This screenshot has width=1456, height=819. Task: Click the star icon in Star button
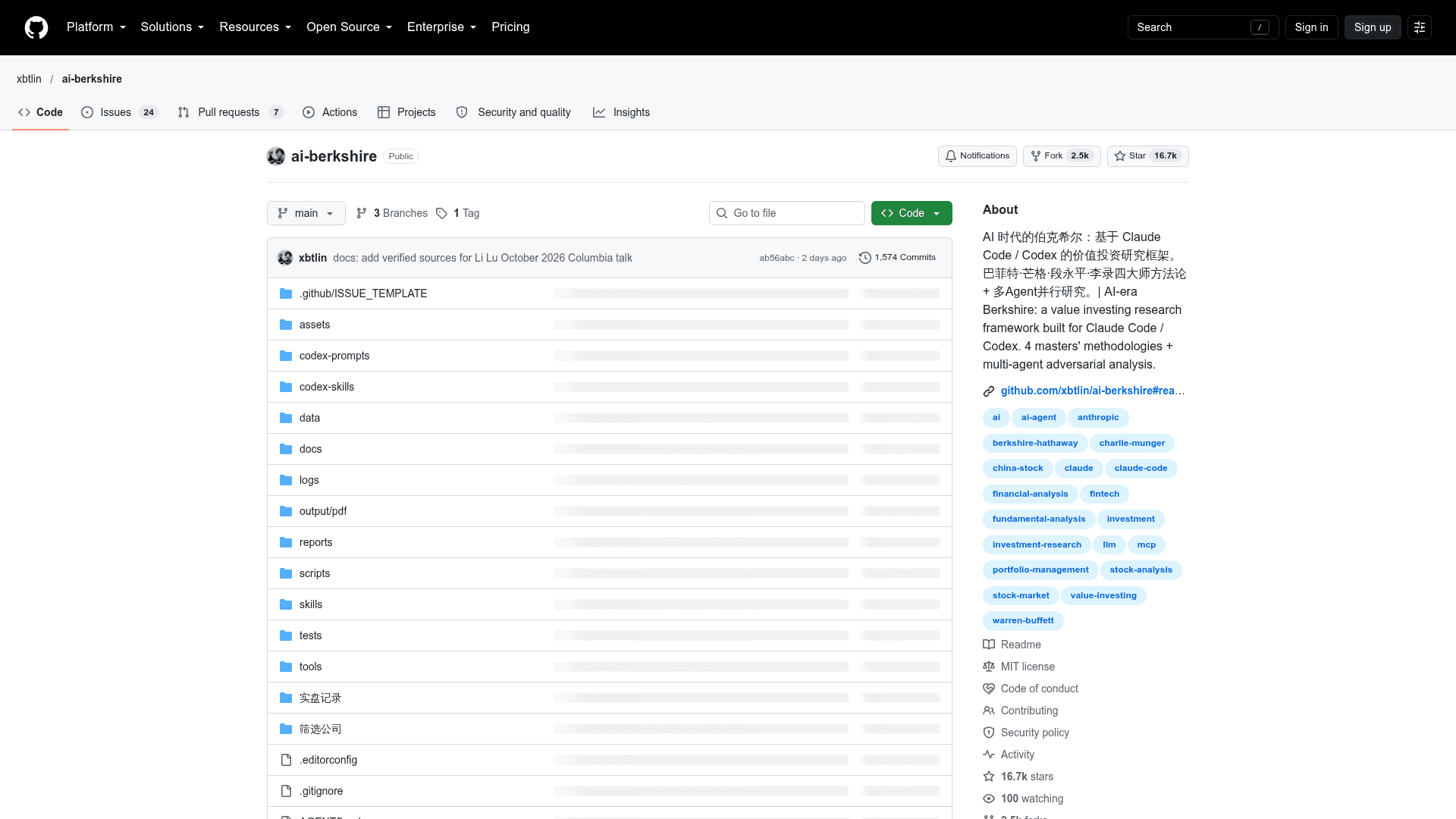1120,156
